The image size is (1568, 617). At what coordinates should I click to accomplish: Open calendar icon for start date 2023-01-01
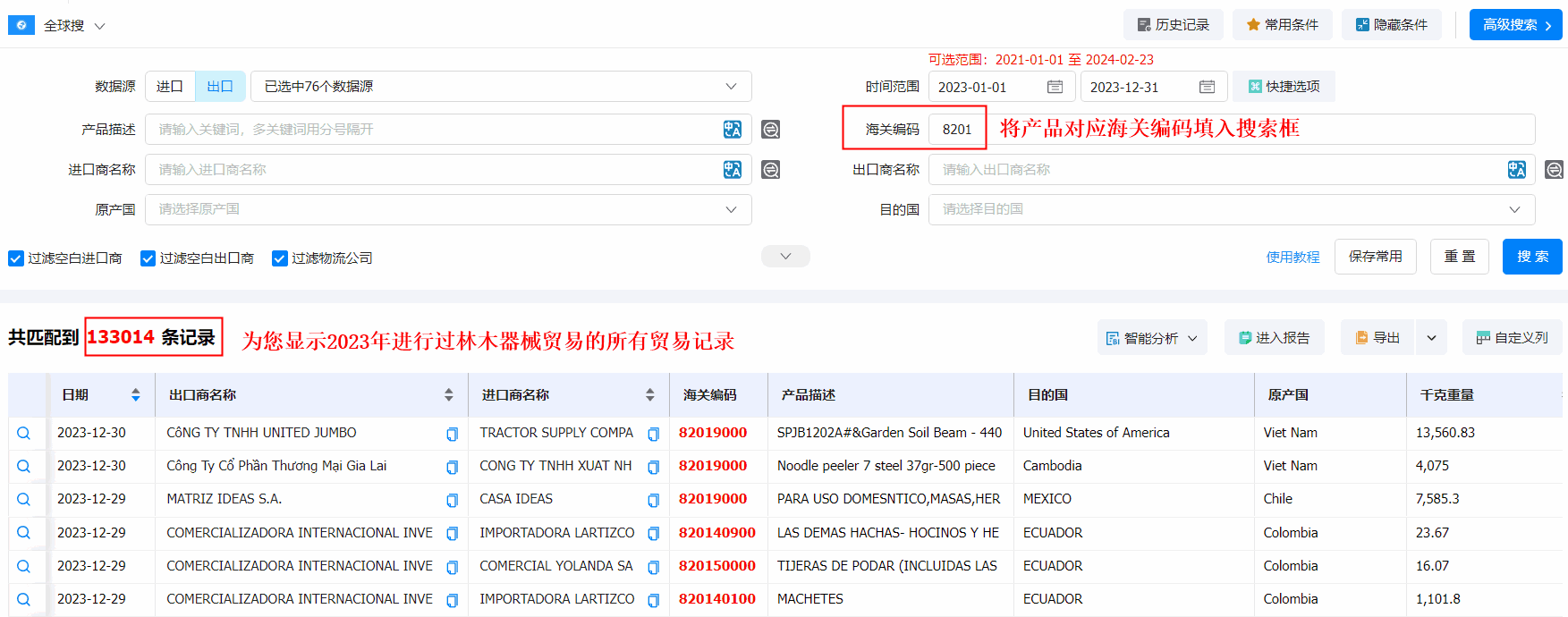tap(1055, 87)
